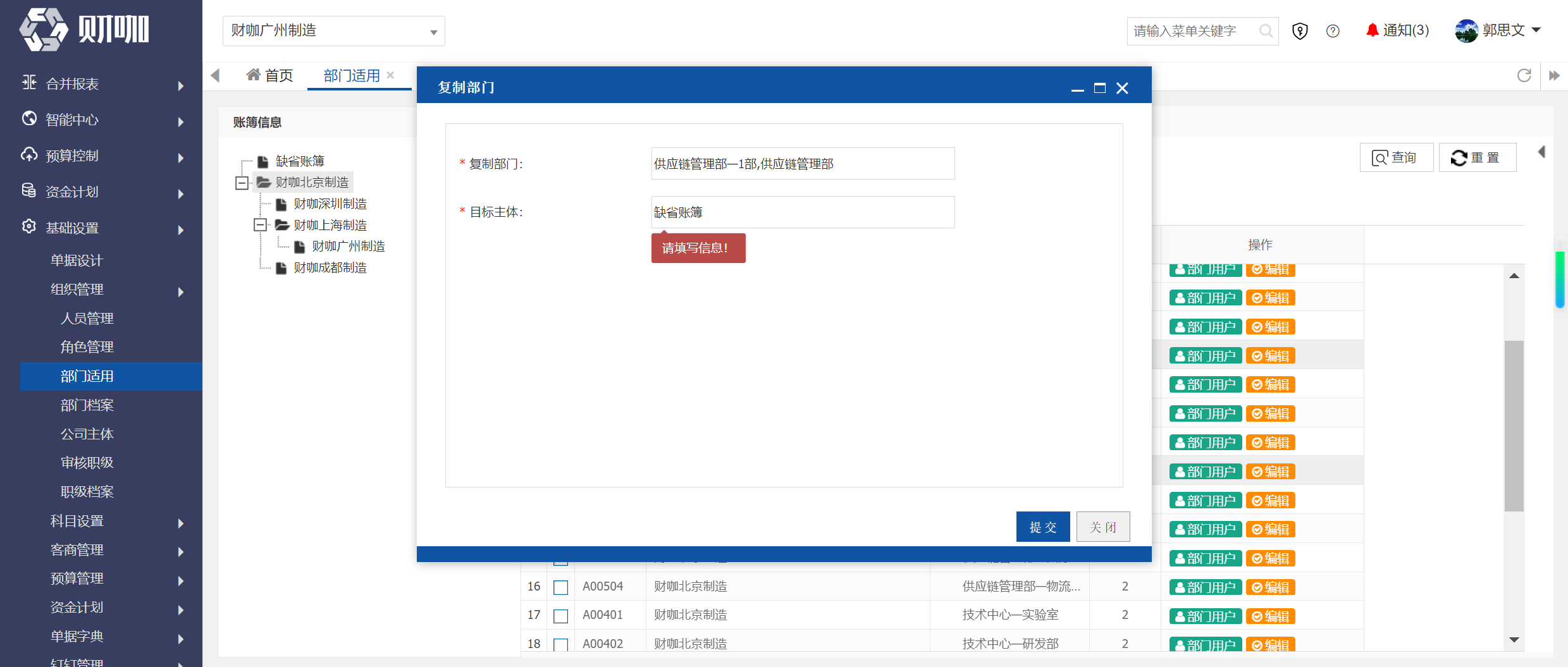Click the double-arrow tabs forward icon
1568x667 pixels.
click(1554, 76)
